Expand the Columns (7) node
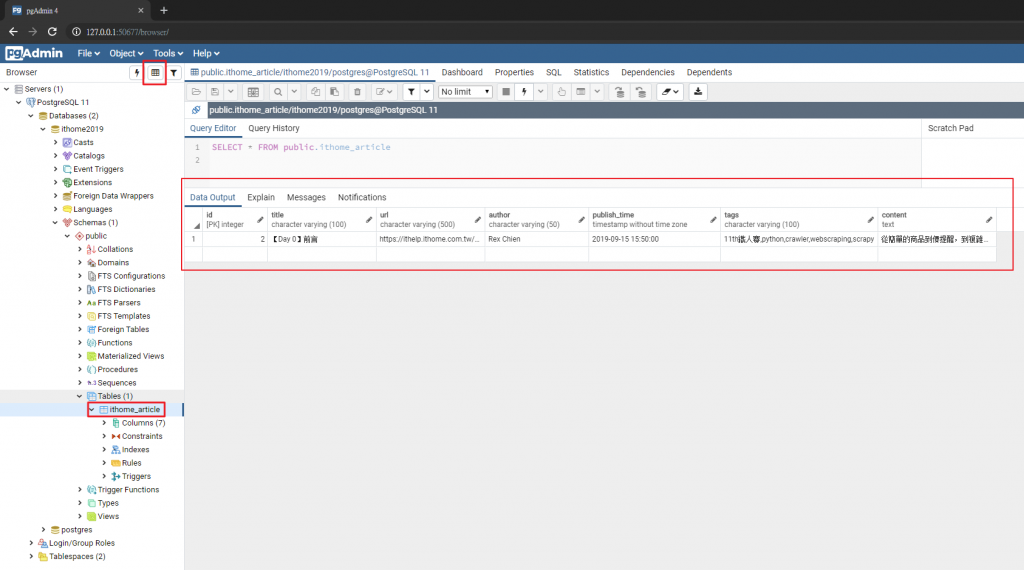The width and height of the screenshot is (1024, 570). click(x=104, y=423)
